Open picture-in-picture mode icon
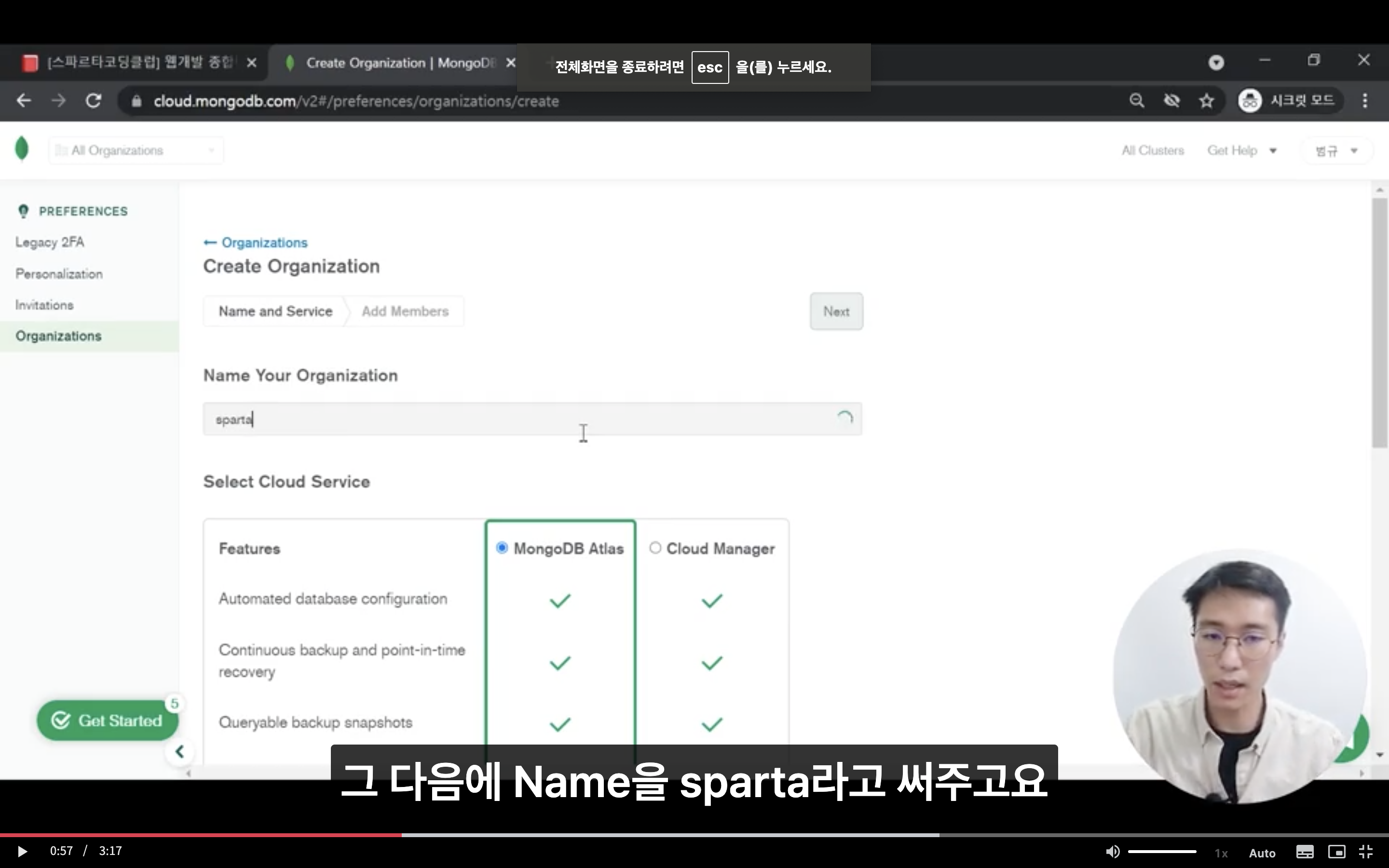The width and height of the screenshot is (1389, 868). pyautogui.click(x=1337, y=852)
